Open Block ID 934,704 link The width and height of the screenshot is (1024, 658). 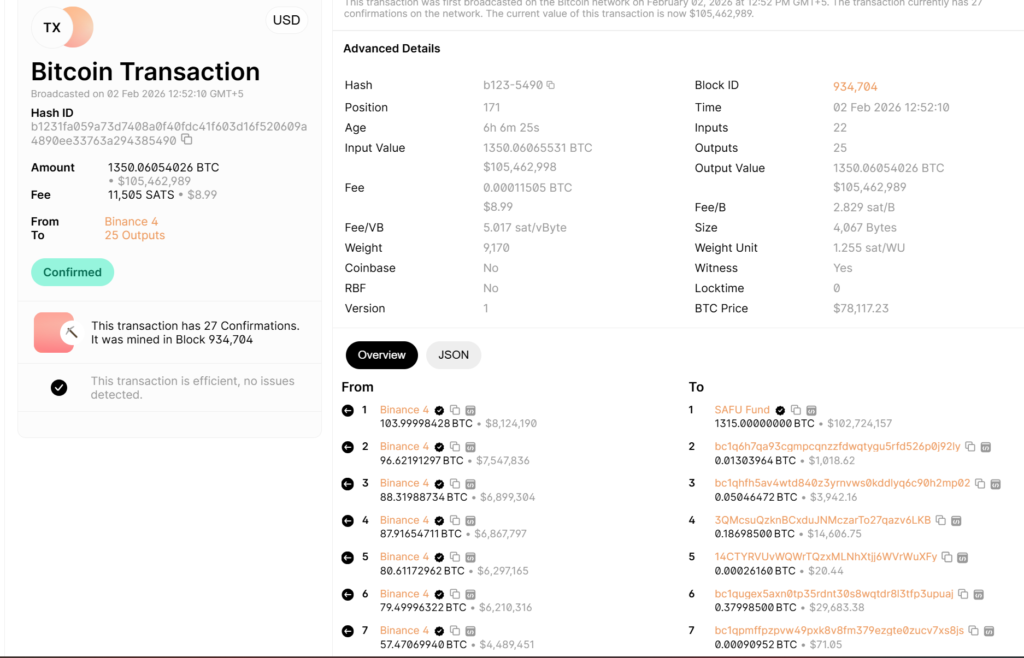pos(855,87)
